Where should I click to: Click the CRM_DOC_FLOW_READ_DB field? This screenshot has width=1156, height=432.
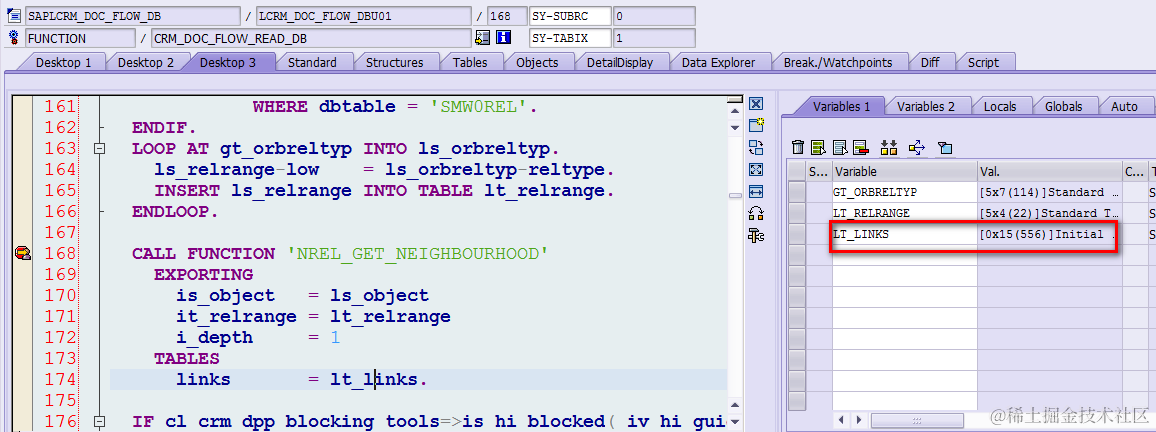tap(310, 38)
